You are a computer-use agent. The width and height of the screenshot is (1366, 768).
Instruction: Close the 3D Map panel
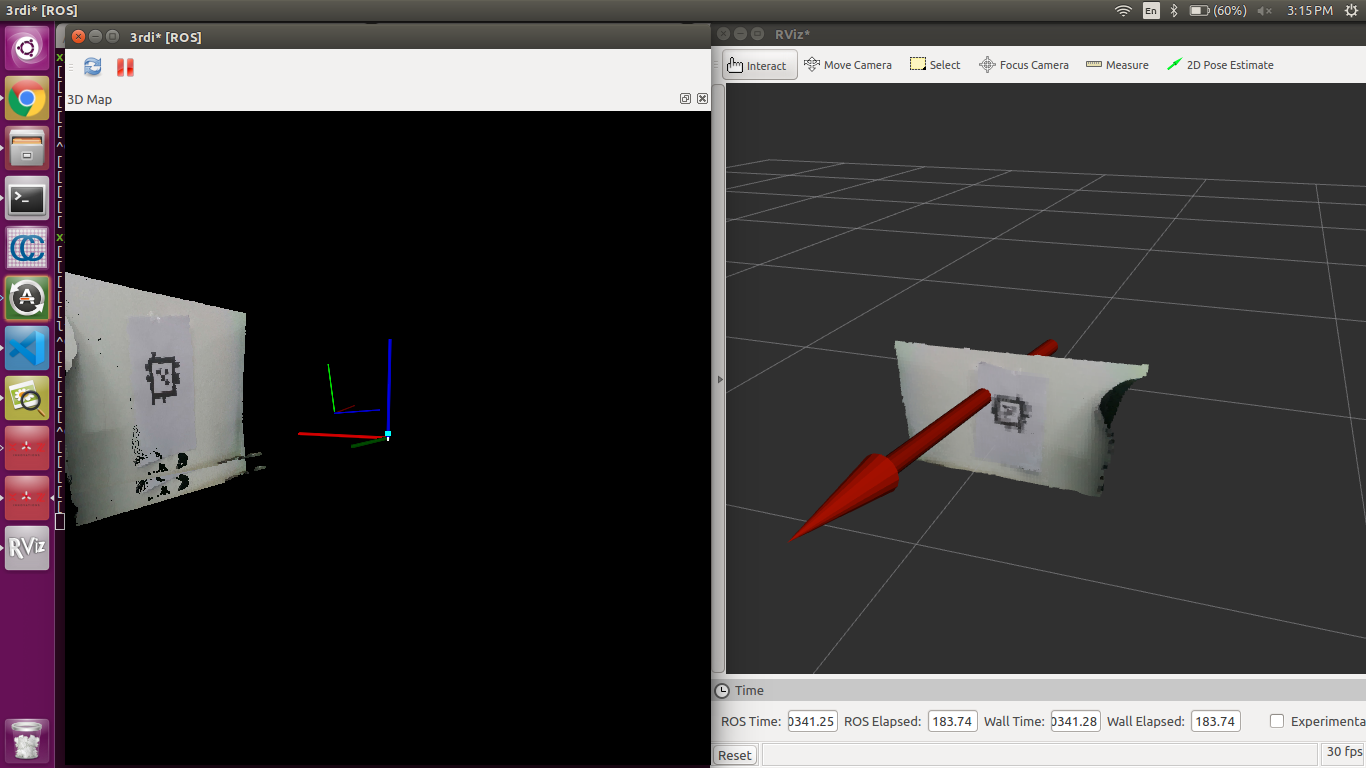(x=702, y=99)
